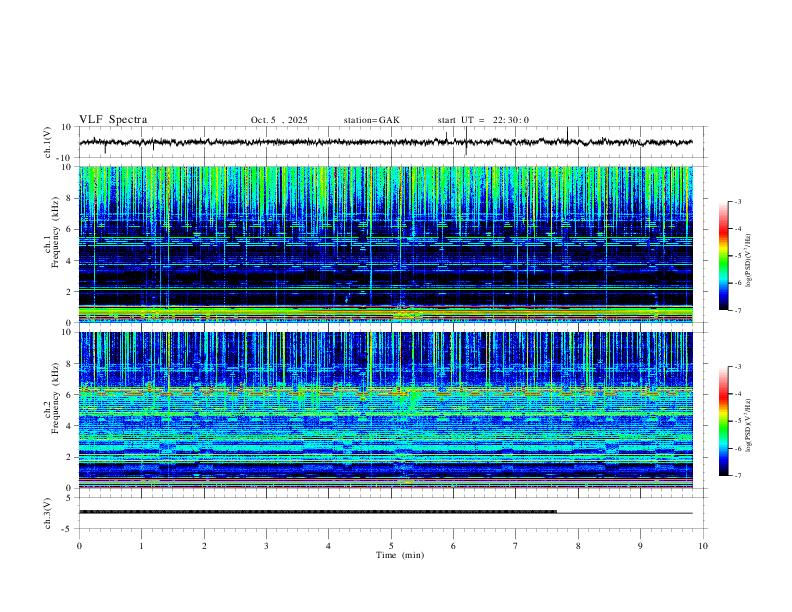Click the ch.1 voltage waveform trace
This screenshot has width=792, height=612.
386,142
